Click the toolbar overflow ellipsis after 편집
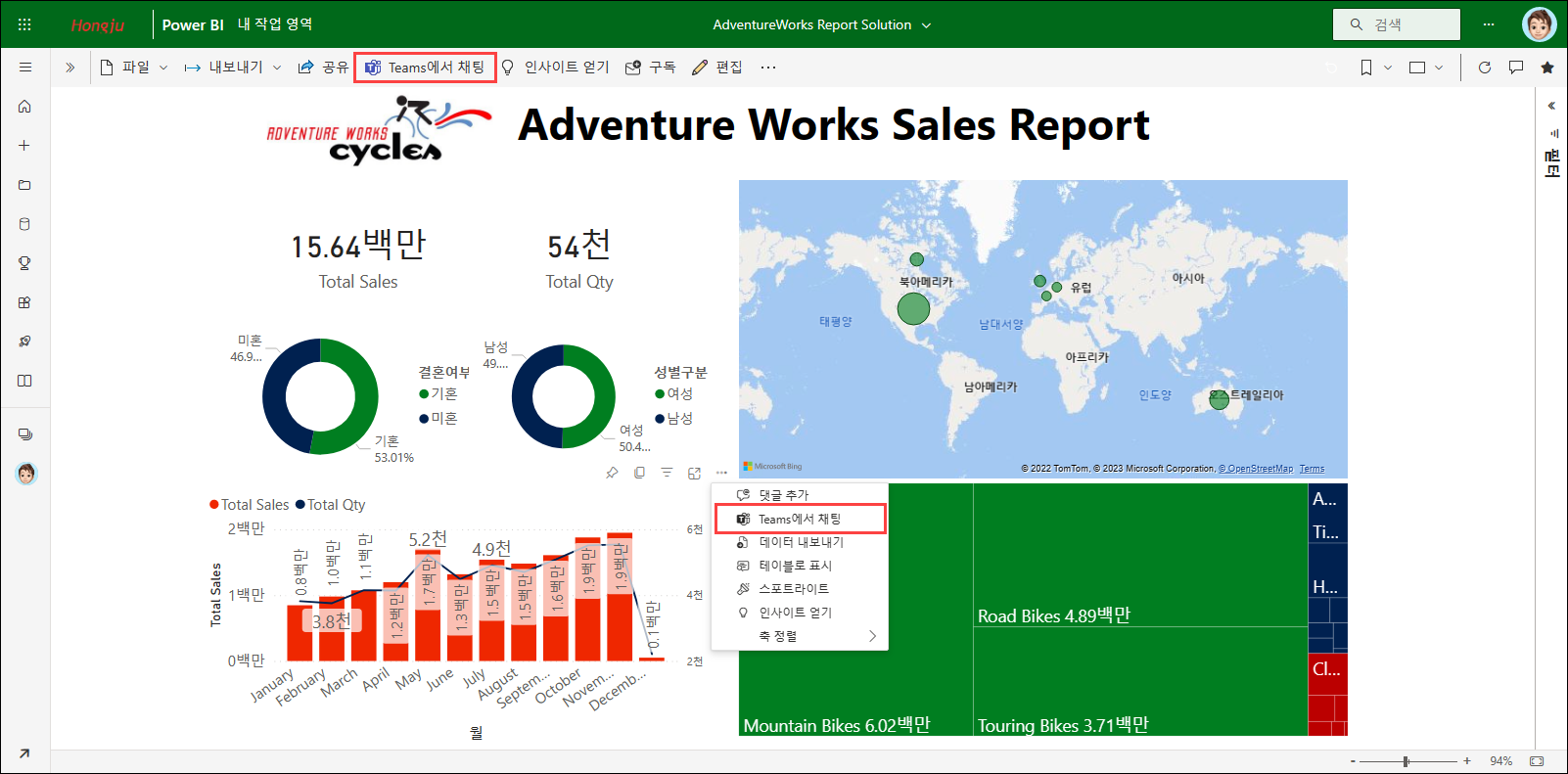The width and height of the screenshot is (1568, 774). click(768, 68)
